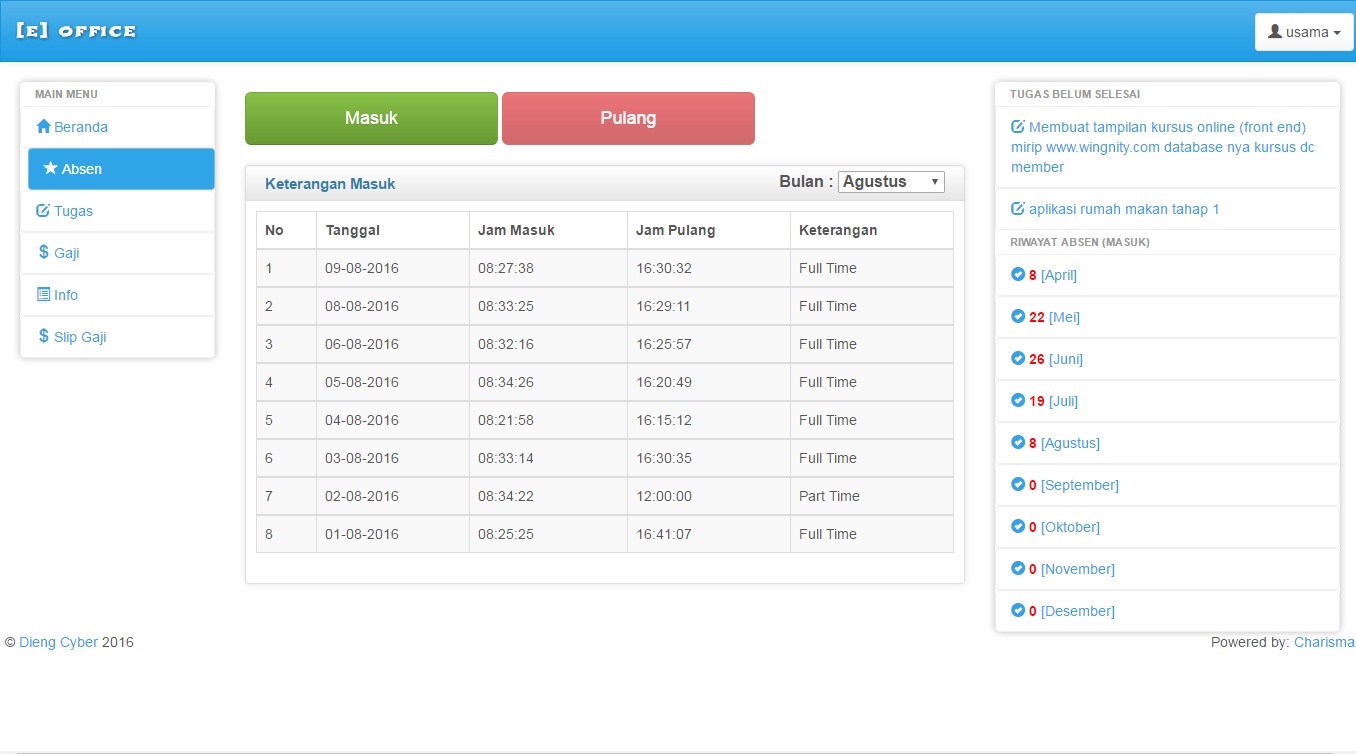This screenshot has width=1356, height=754.
Task: Open the [Oktober] attendance history link
Action: click(1070, 527)
